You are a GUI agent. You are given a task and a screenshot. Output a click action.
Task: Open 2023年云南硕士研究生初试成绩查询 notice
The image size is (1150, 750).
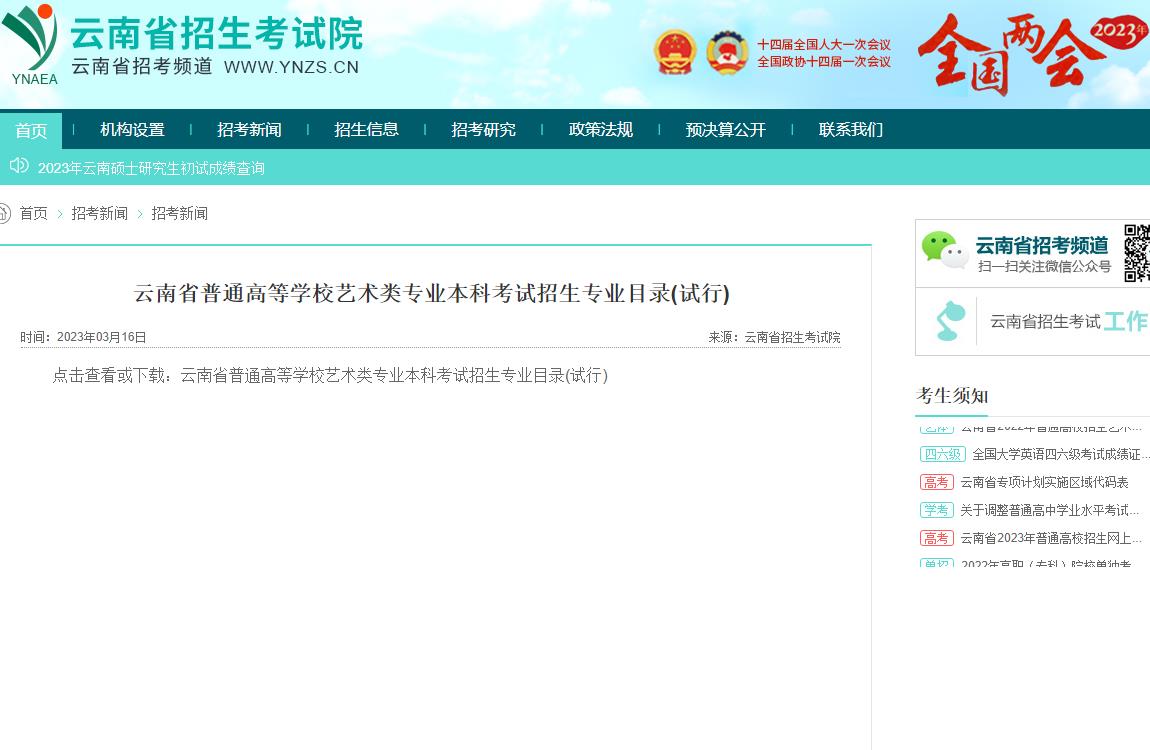point(151,168)
